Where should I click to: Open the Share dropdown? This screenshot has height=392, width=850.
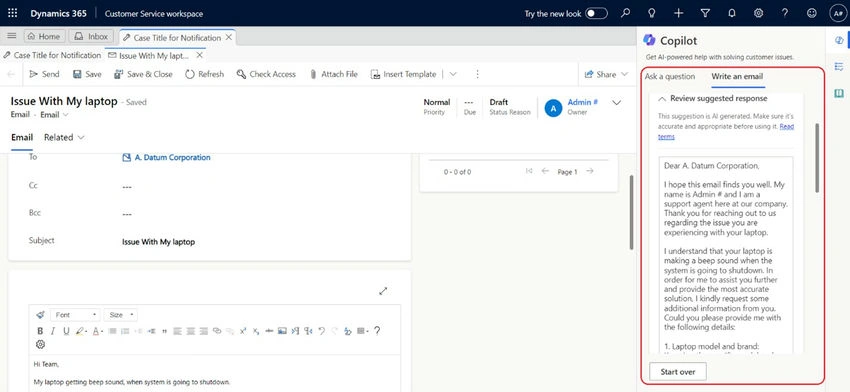[x=606, y=74]
